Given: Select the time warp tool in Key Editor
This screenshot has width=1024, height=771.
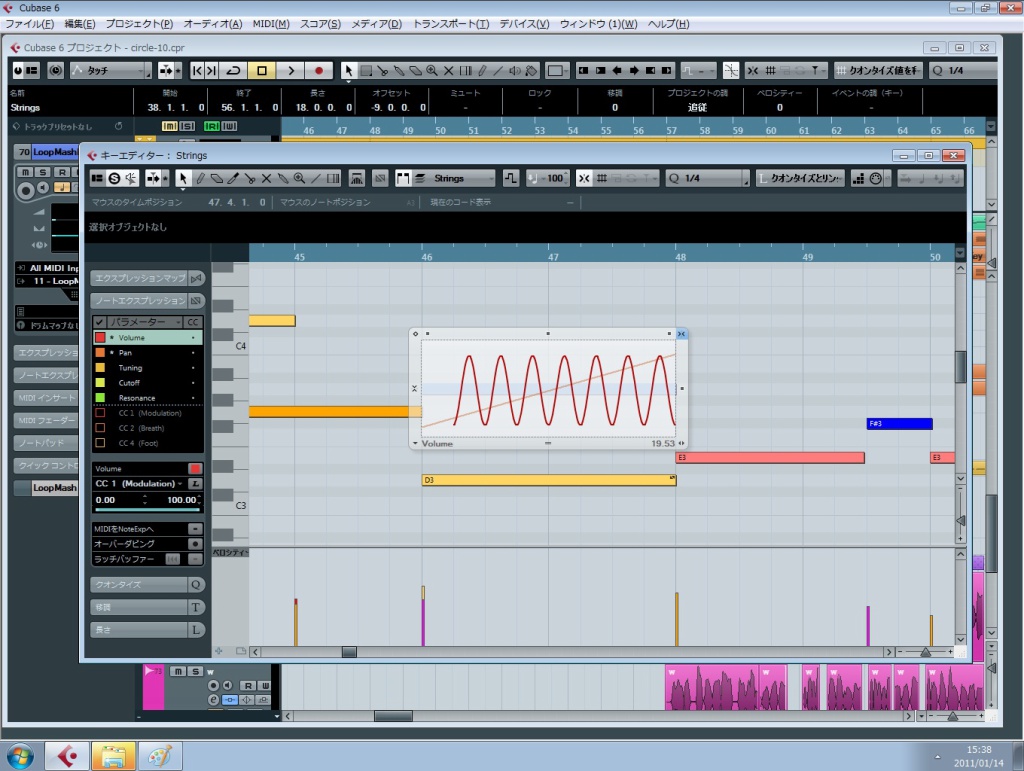Looking at the screenshot, I should 333,178.
